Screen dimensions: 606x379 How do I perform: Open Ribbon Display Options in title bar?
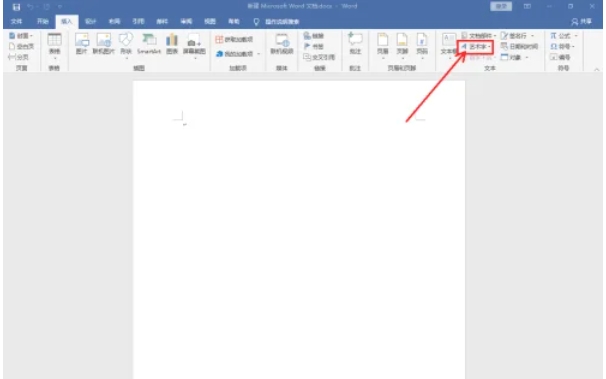click(527, 6)
